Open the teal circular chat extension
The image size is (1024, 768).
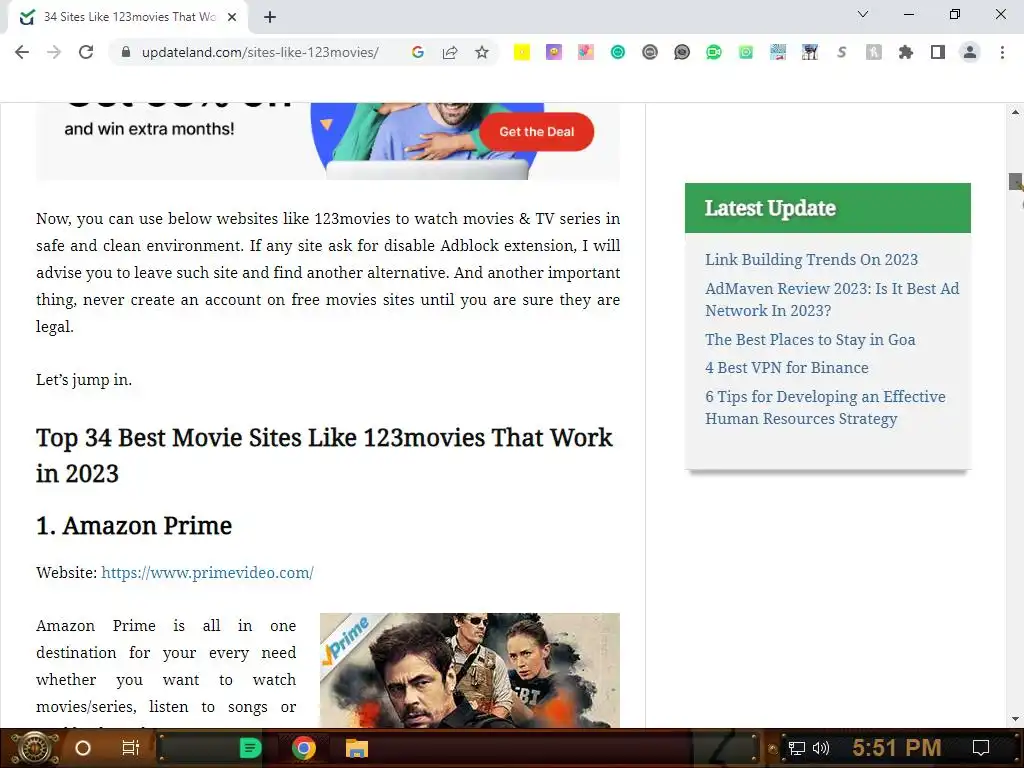[618, 52]
